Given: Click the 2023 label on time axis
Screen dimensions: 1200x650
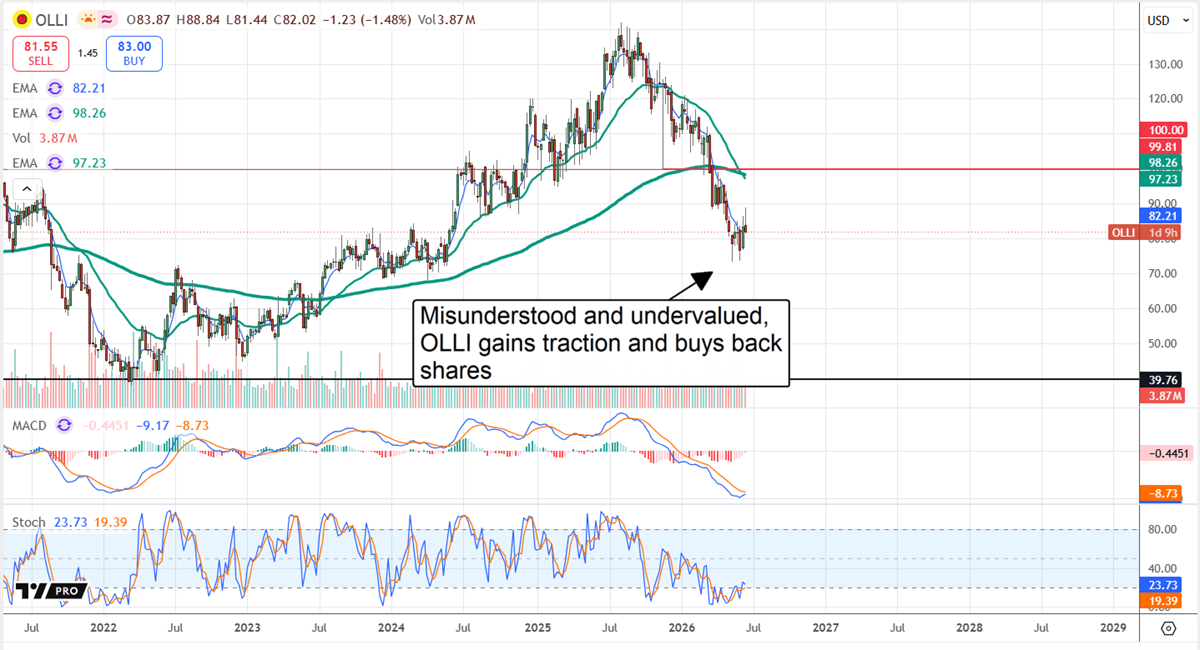Looking at the screenshot, I should pyautogui.click(x=247, y=627).
